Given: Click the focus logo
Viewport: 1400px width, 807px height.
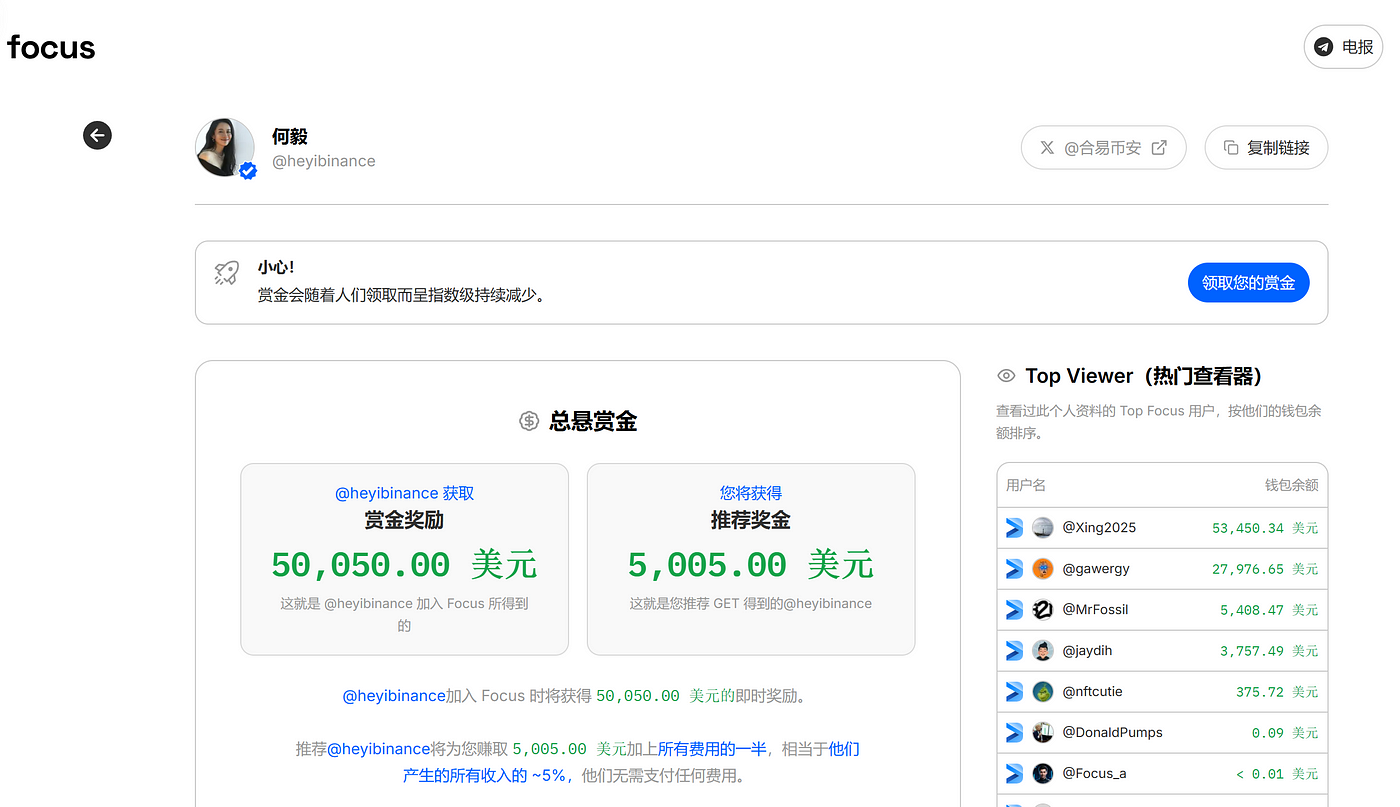Looking at the screenshot, I should click(51, 47).
